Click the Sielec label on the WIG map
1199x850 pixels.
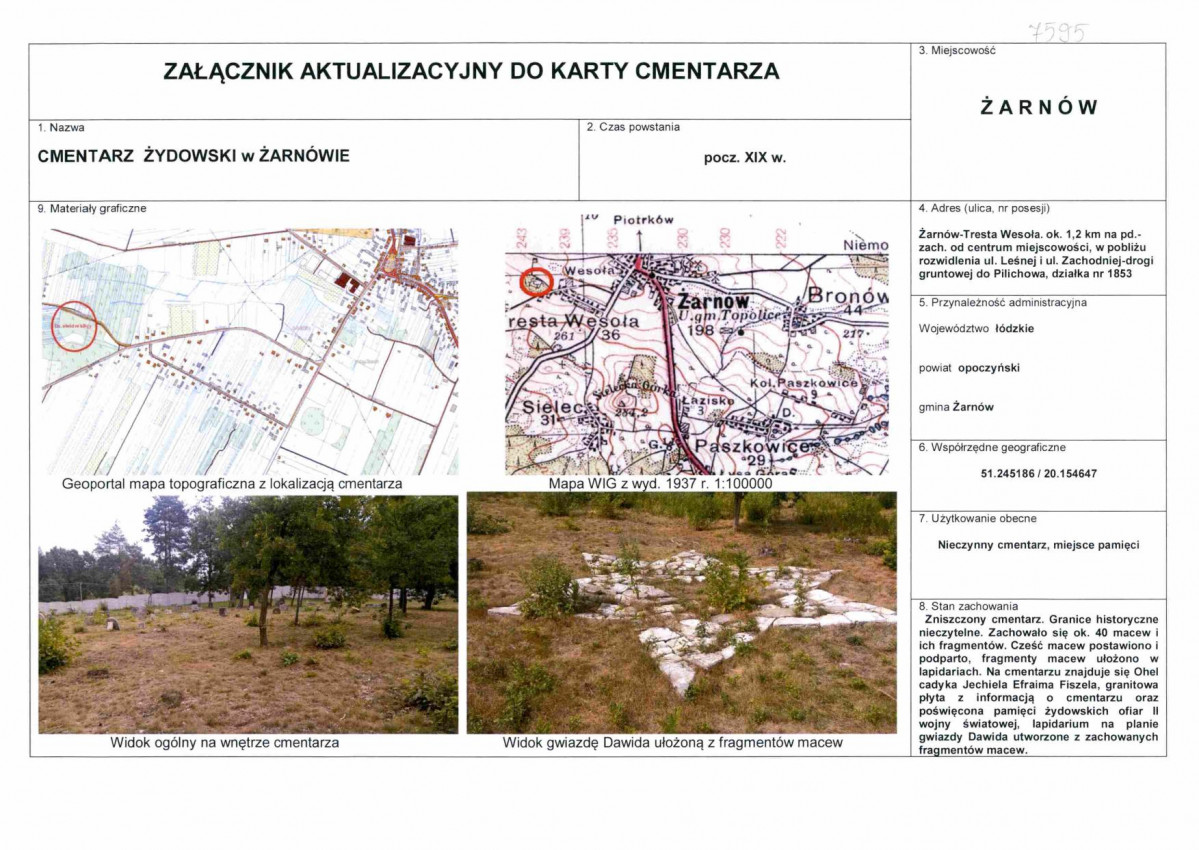[x=552, y=407]
